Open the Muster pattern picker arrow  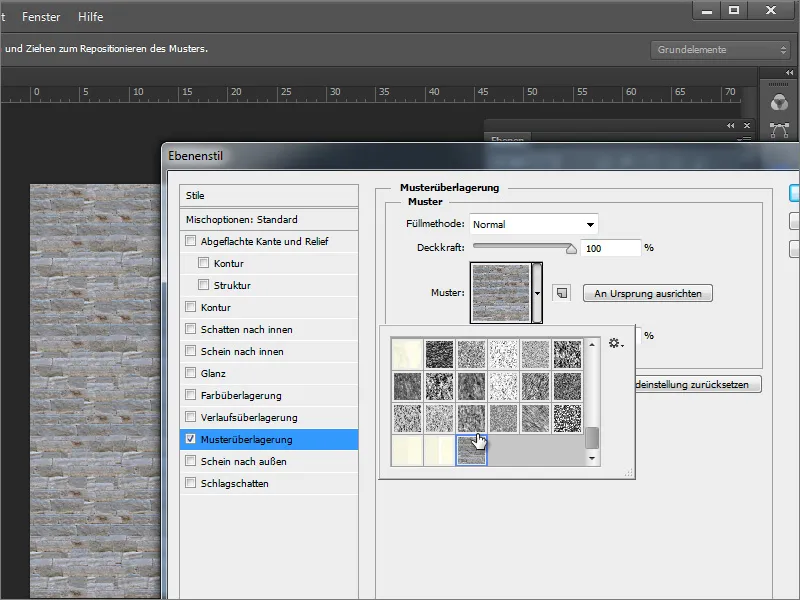point(537,293)
